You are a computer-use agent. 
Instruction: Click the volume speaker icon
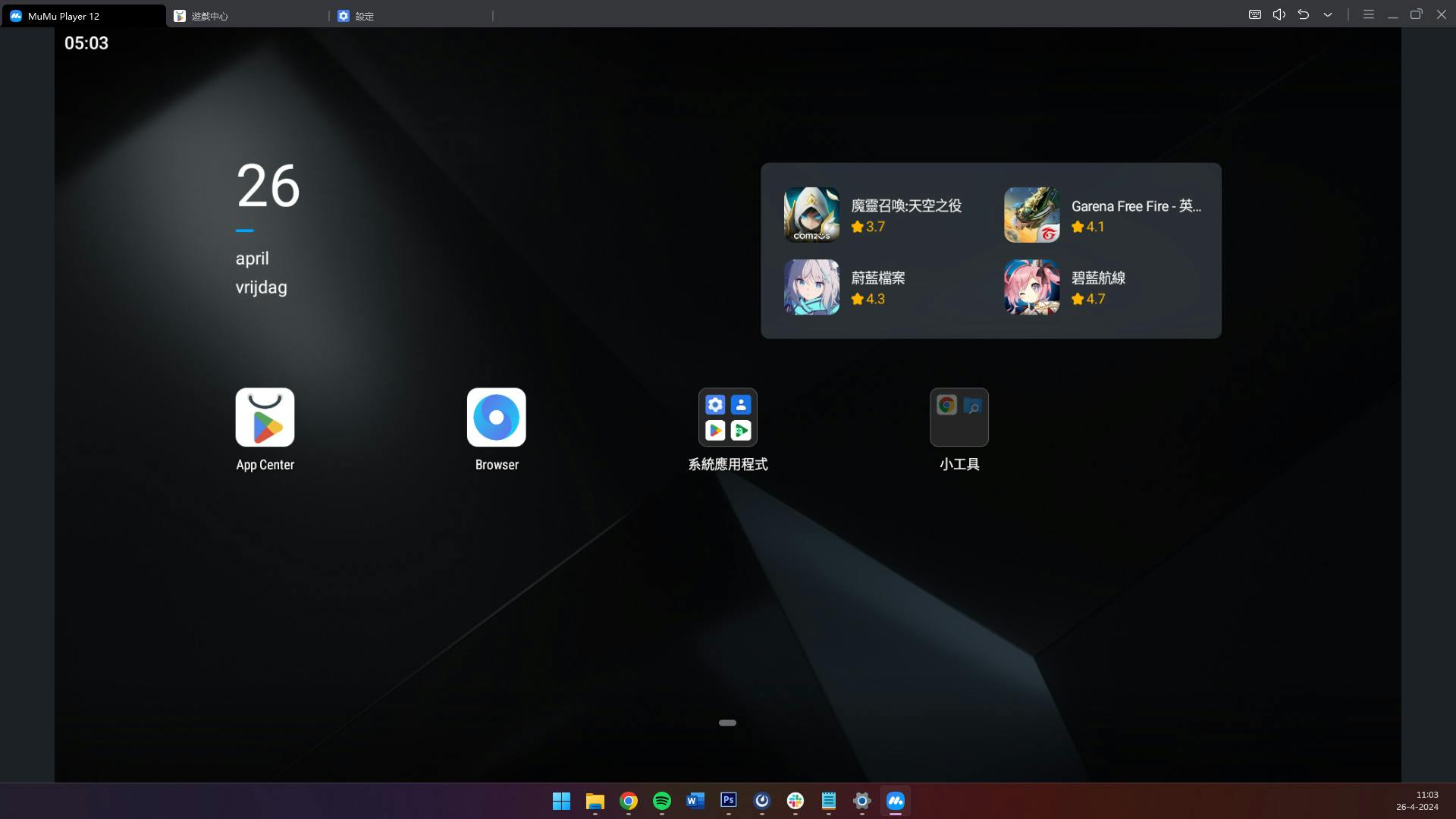click(1279, 14)
